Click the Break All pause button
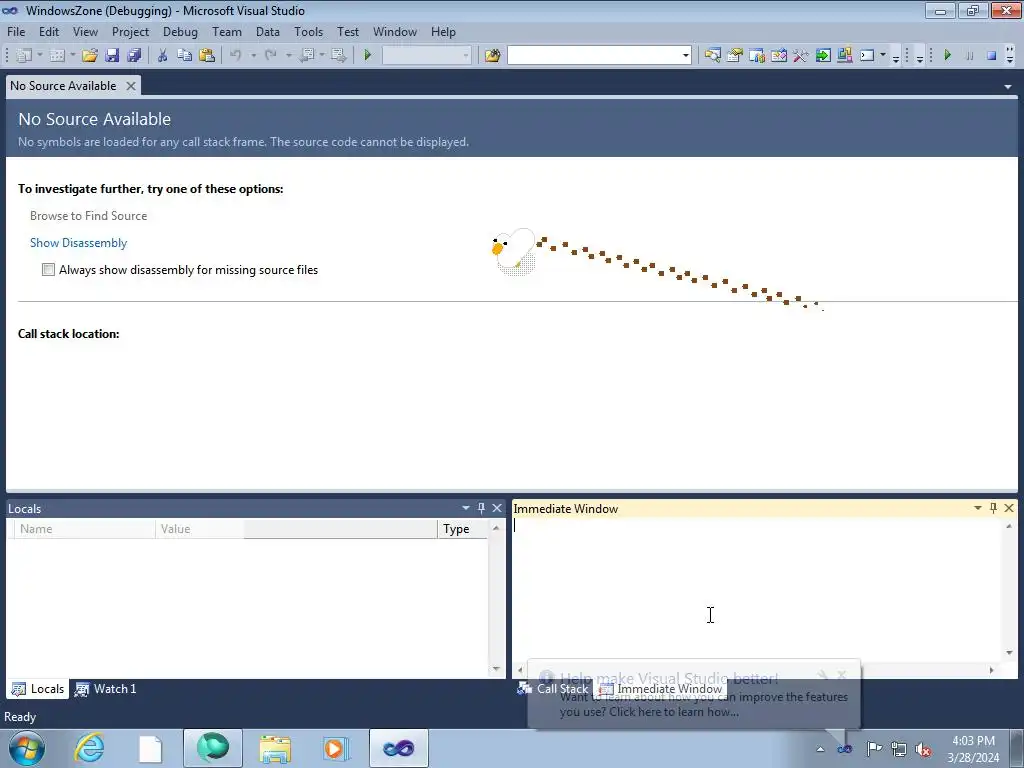Viewport: 1024px width, 768px height. click(970, 56)
